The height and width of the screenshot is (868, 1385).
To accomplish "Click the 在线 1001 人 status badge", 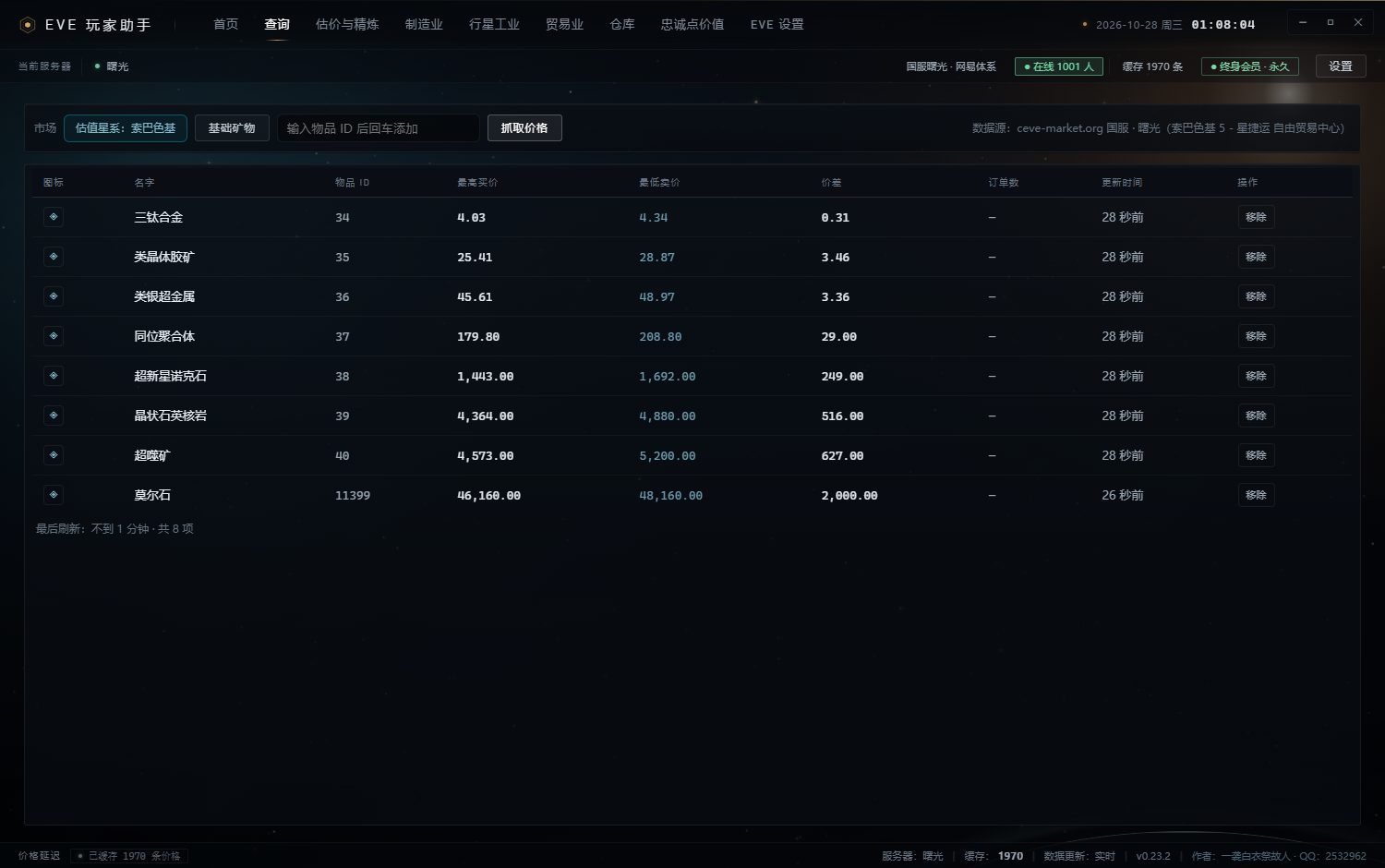I will coord(1059,66).
